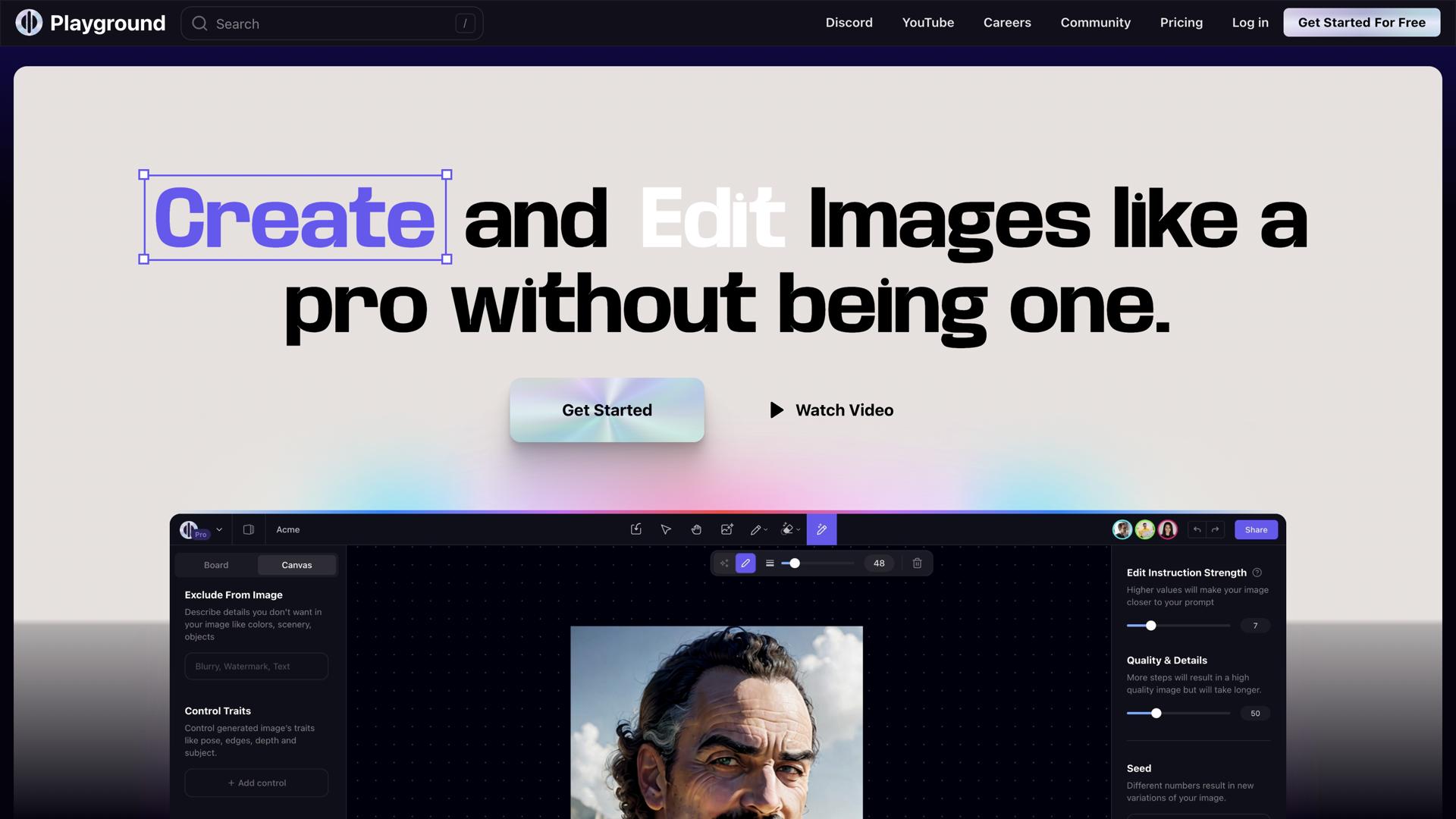Click the Get Started button
Viewport: 1456px width, 819px height.
coord(607,410)
